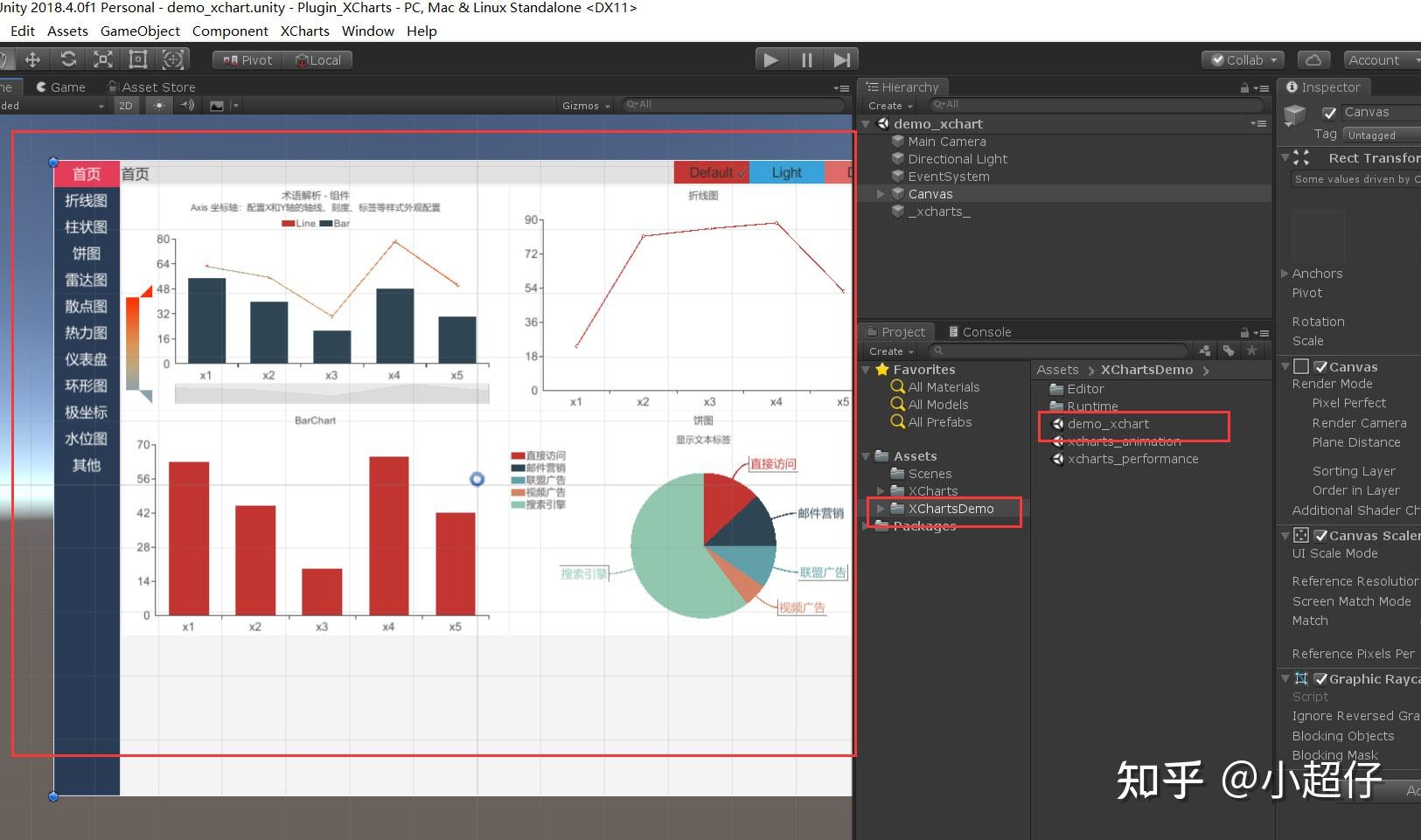This screenshot has width=1421, height=840.
Task: Open the Help menu
Action: (421, 31)
